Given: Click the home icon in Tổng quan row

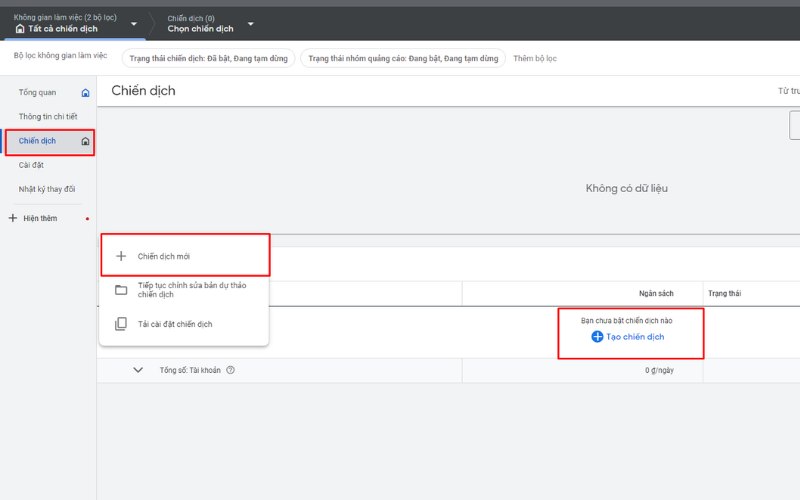Looking at the screenshot, I should pos(85,93).
